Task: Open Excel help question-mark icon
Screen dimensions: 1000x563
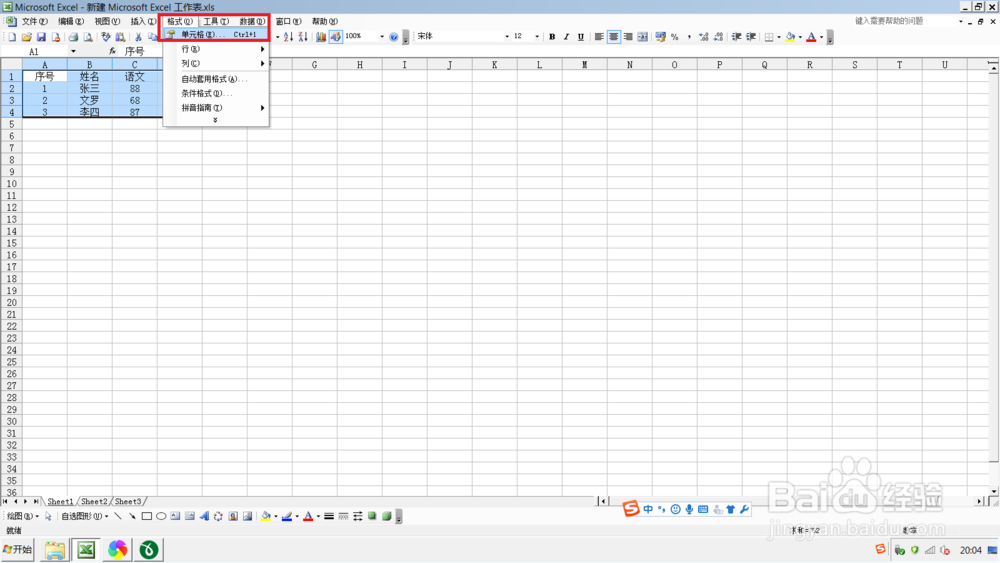Action: tap(393, 37)
